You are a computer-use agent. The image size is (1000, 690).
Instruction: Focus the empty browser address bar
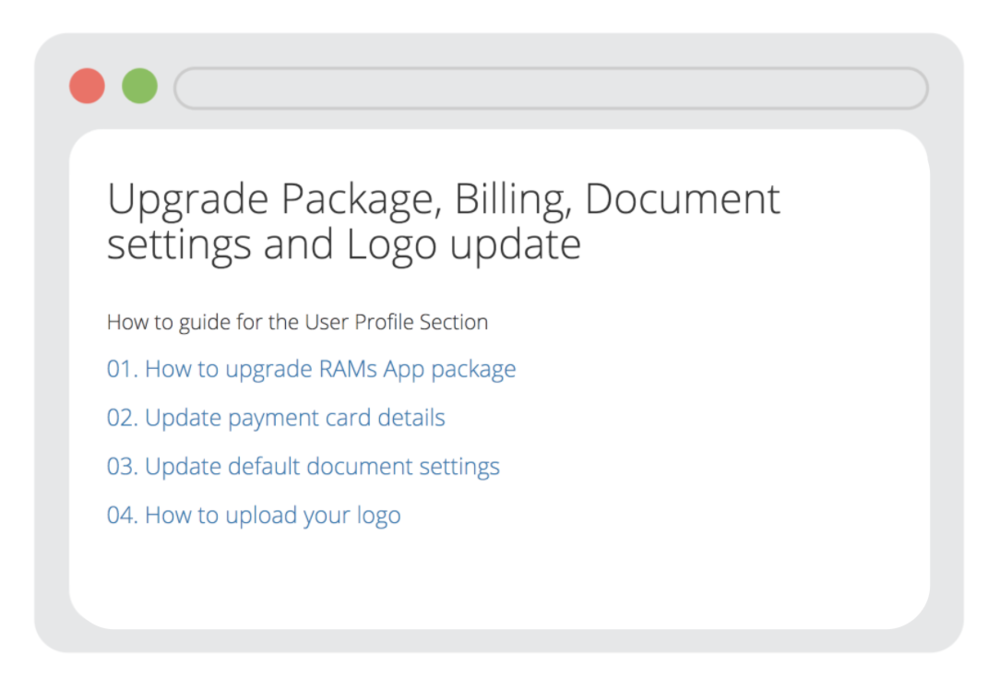tap(551, 88)
